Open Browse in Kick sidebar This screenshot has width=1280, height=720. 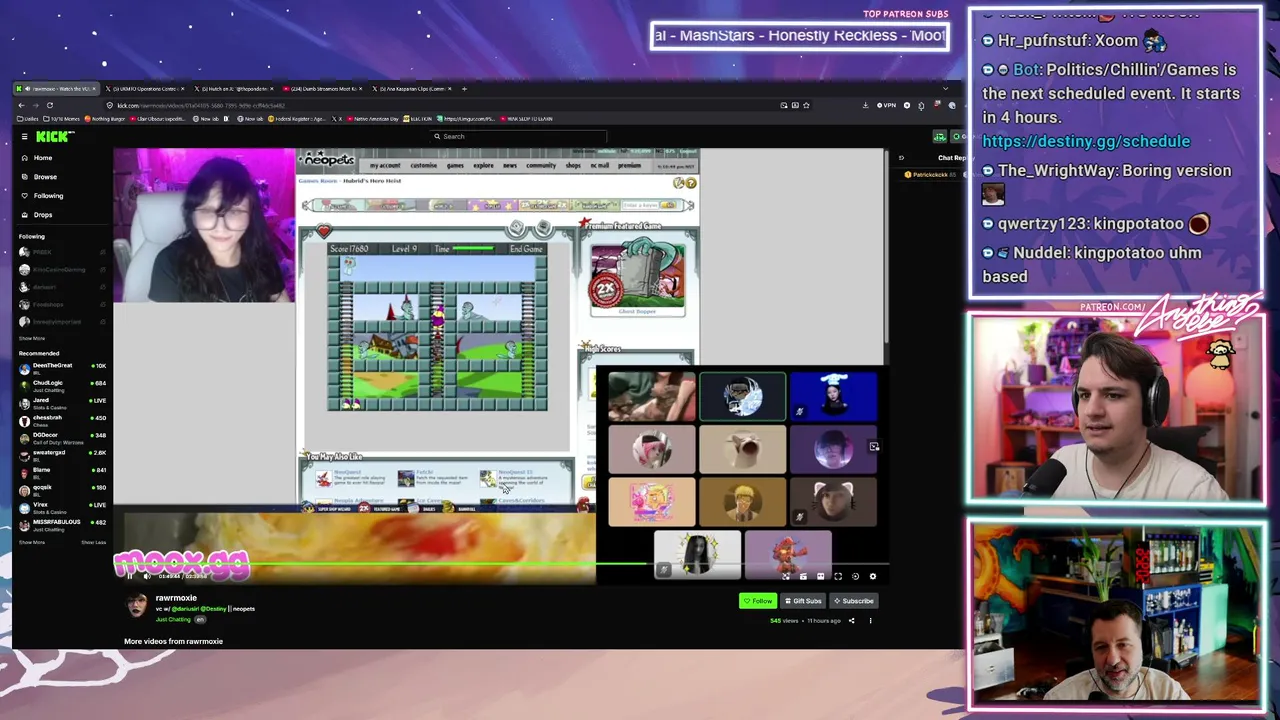tap(45, 177)
